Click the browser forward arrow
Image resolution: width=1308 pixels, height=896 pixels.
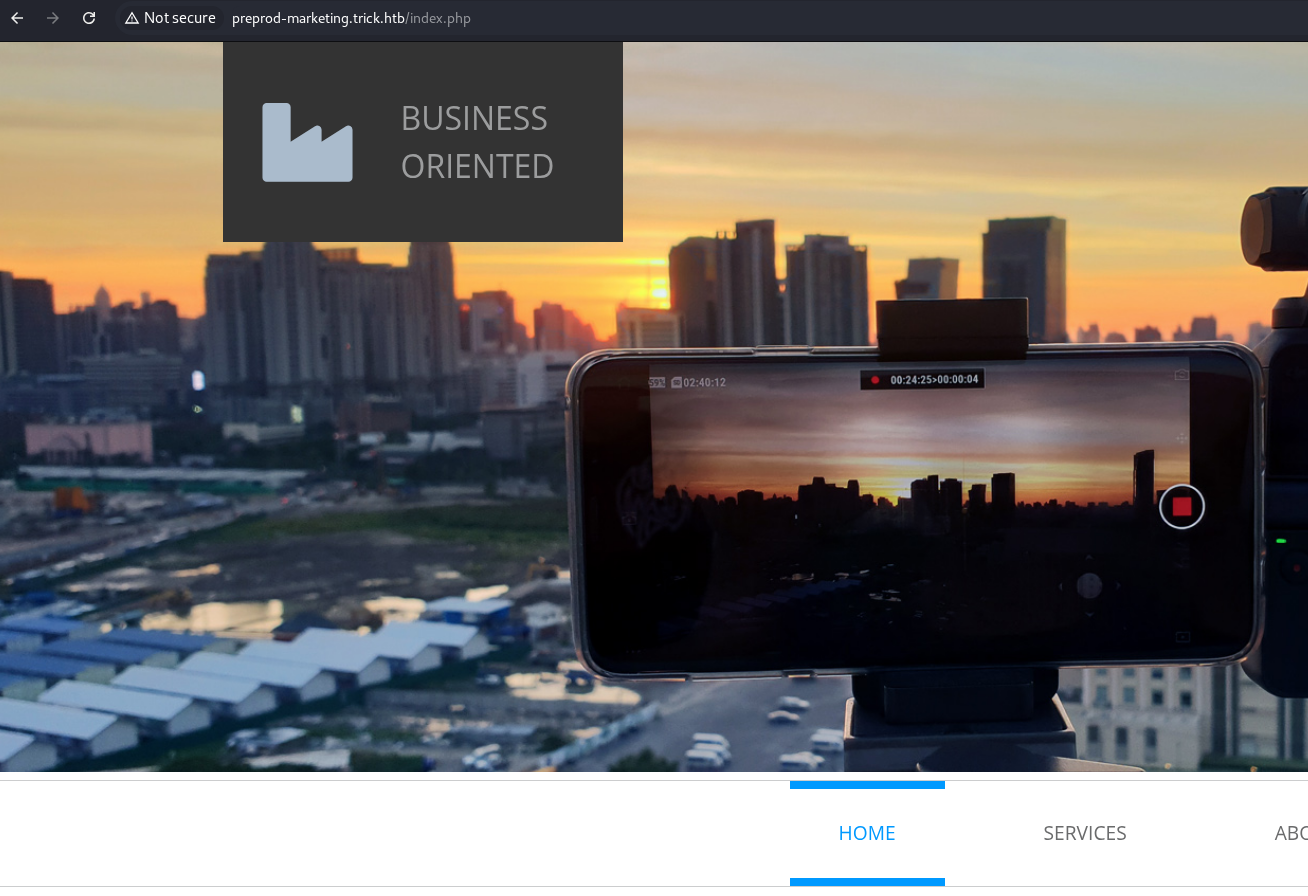[53, 18]
